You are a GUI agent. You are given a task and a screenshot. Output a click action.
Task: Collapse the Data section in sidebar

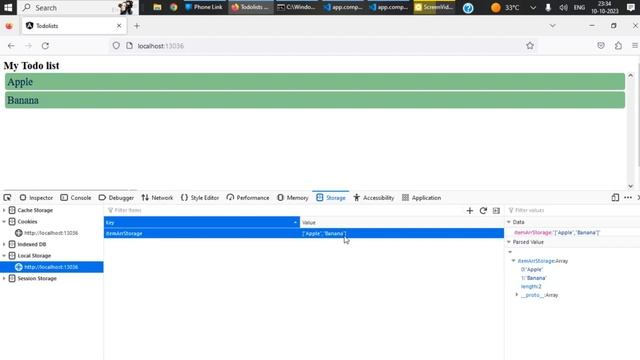tap(509, 222)
